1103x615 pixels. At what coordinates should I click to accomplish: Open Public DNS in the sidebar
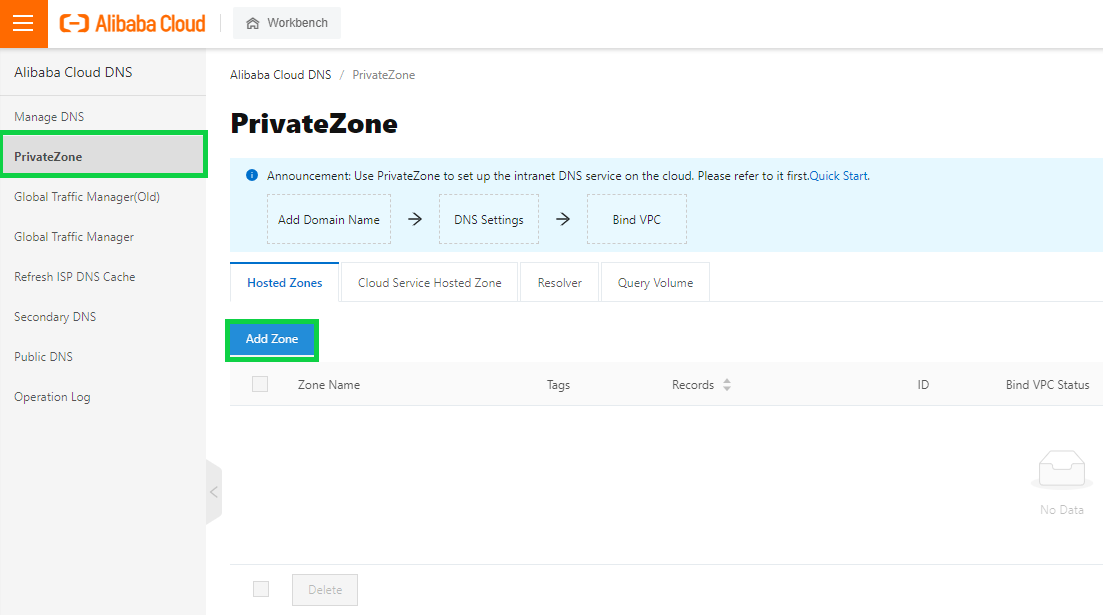click(103, 357)
